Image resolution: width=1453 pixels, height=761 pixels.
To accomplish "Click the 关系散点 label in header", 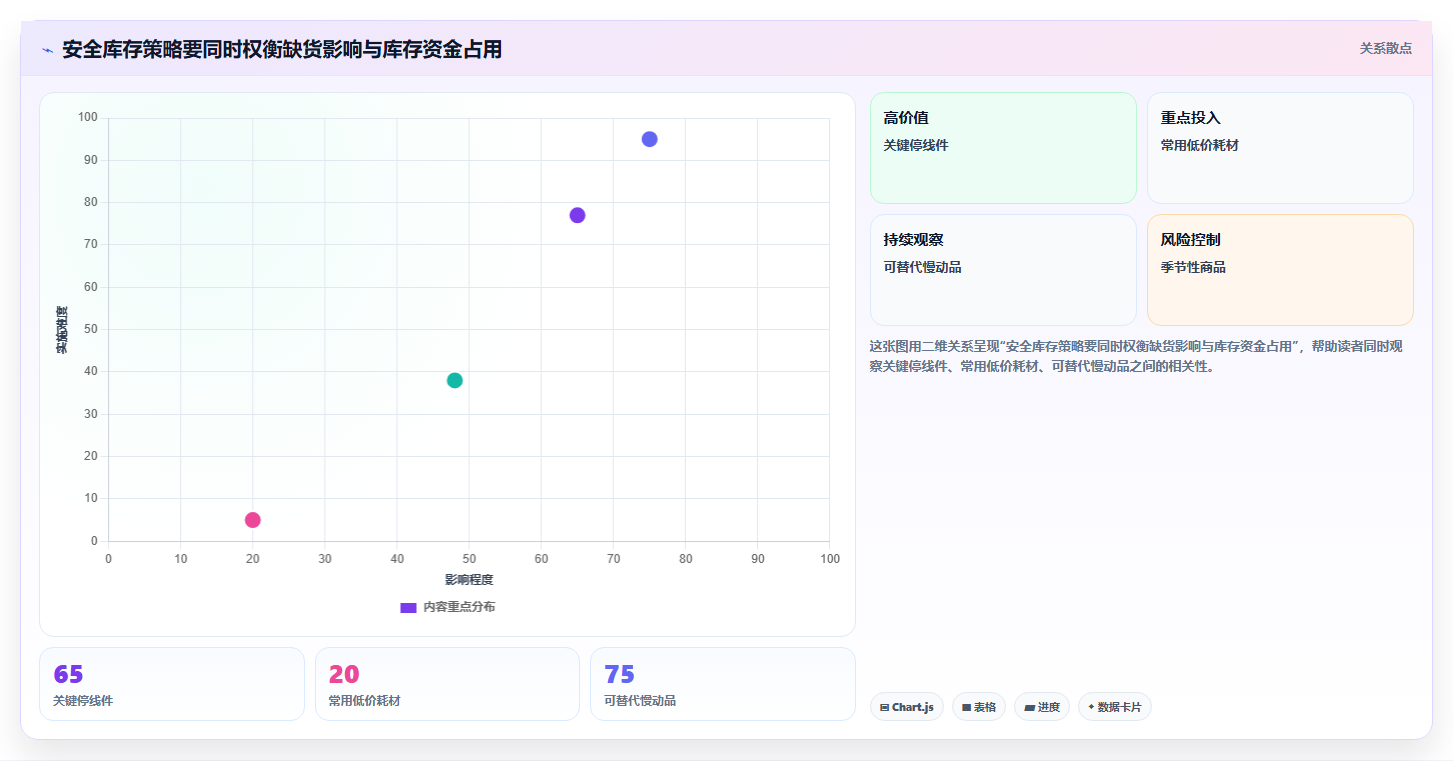I will (x=1385, y=48).
